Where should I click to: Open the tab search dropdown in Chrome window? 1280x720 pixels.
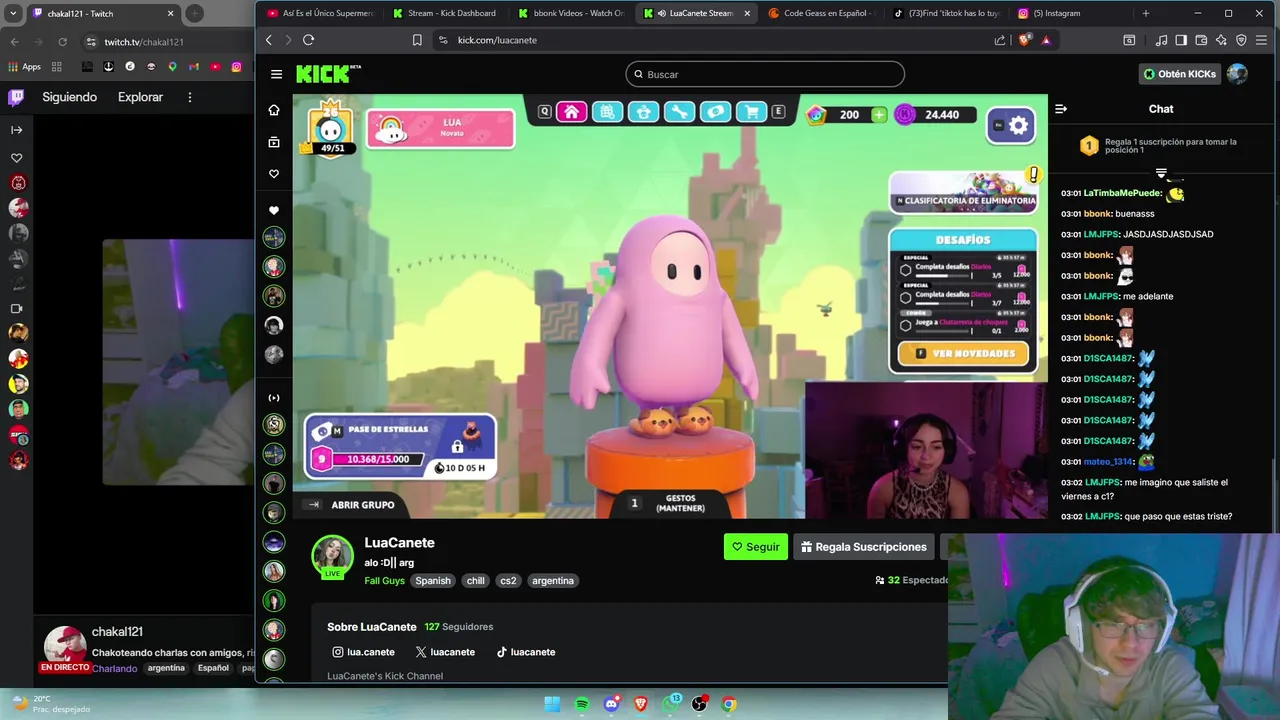point(14,14)
